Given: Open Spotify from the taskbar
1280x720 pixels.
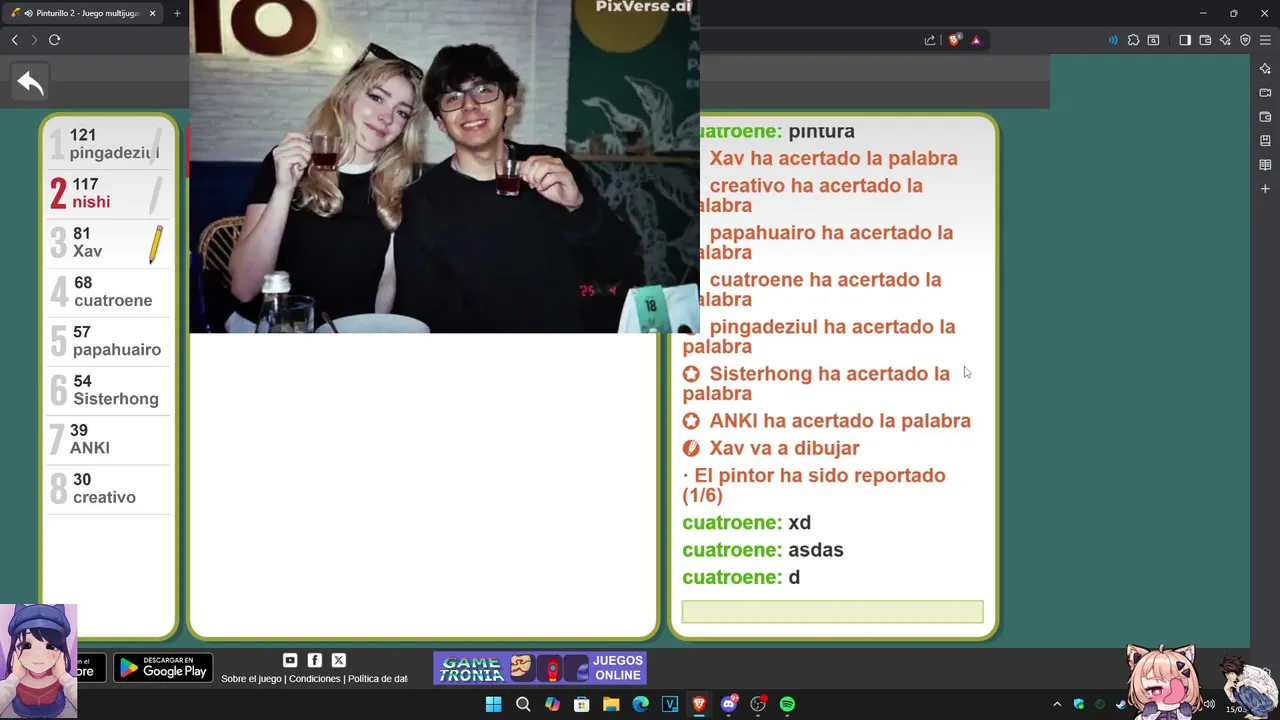Looking at the screenshot, I should point(787,704).
